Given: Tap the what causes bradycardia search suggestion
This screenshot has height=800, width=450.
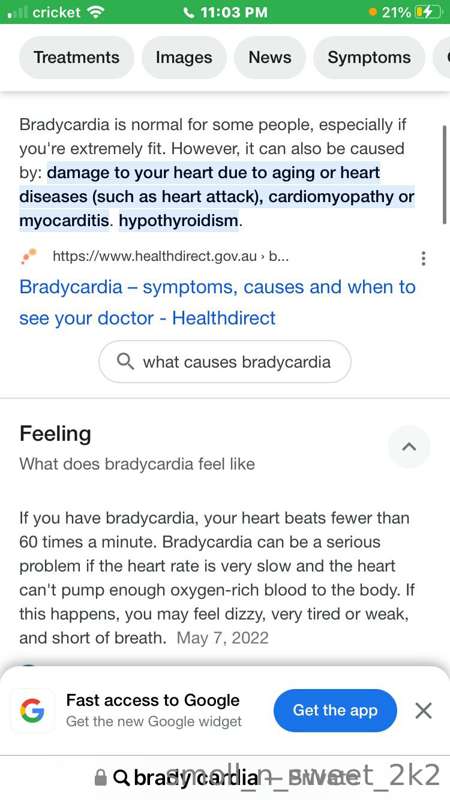Looking at the screenshot, I should (x=225, y=362).
